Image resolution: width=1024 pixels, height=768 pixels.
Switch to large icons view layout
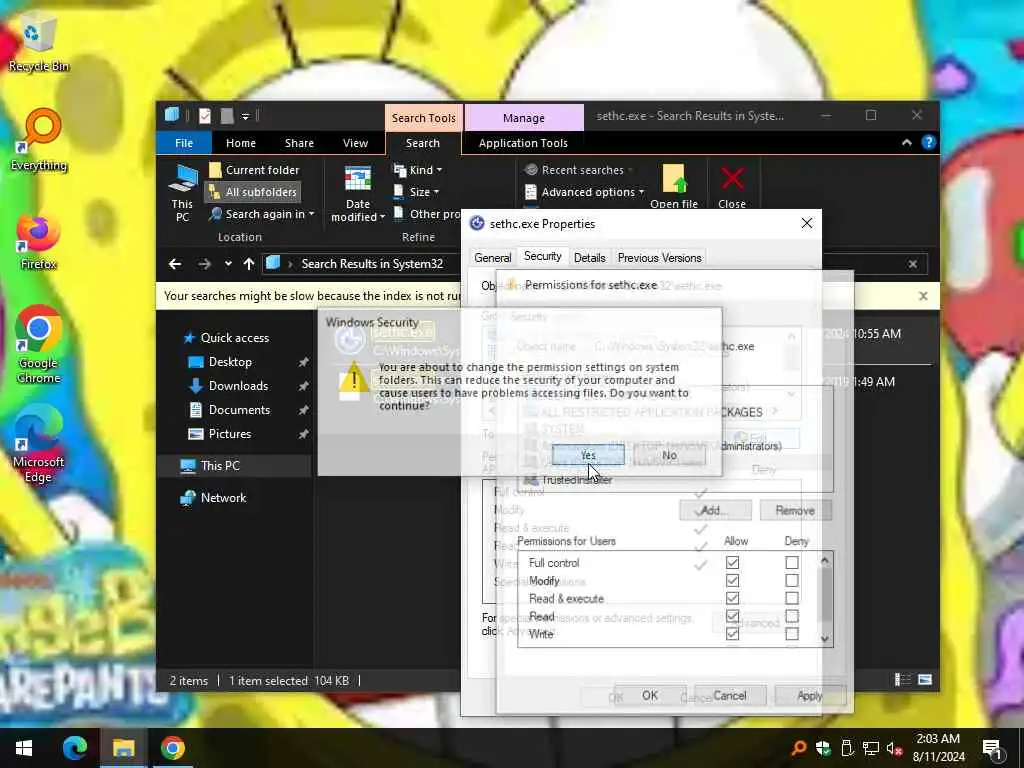pyautogui.click(x=925, y=680)
